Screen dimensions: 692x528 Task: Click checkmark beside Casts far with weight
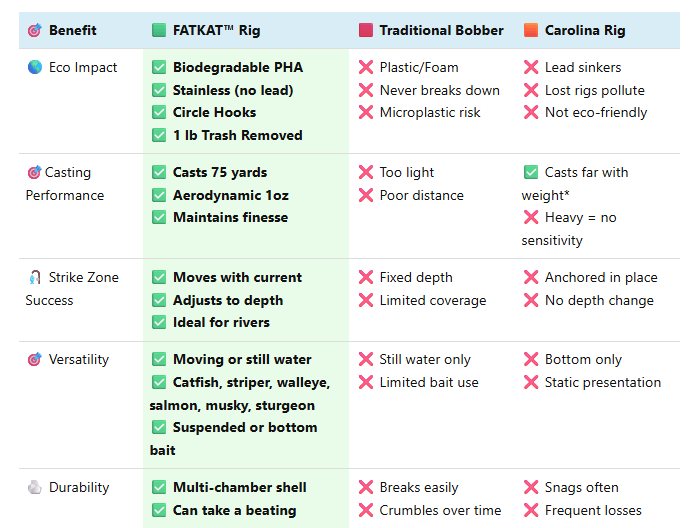pyautogui.click(x=531, y=172)
